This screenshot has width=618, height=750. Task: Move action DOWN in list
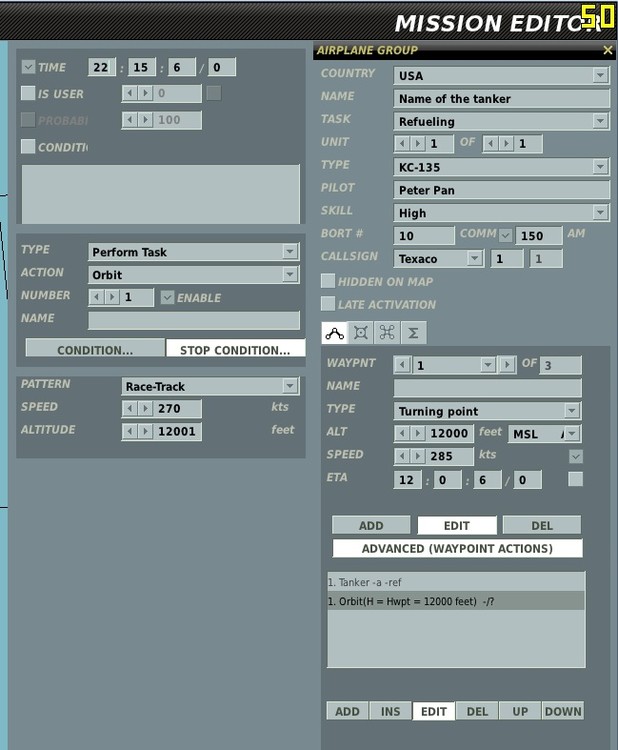pos(563,711)
